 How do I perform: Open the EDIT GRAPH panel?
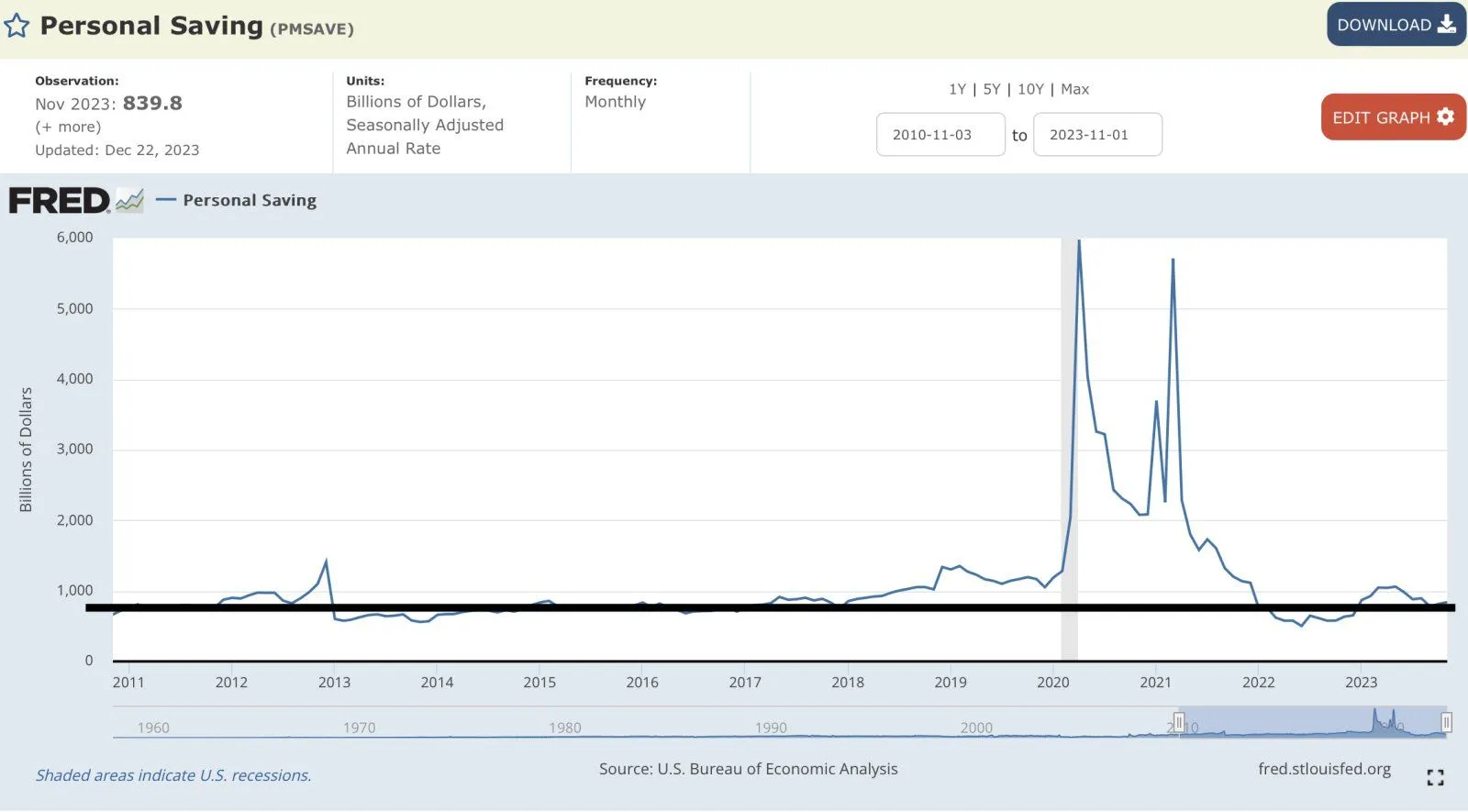1393,117
